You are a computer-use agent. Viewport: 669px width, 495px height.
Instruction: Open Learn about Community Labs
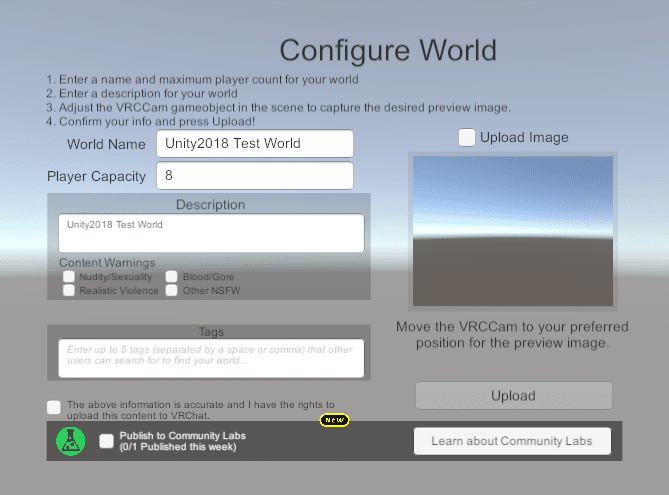512,441
